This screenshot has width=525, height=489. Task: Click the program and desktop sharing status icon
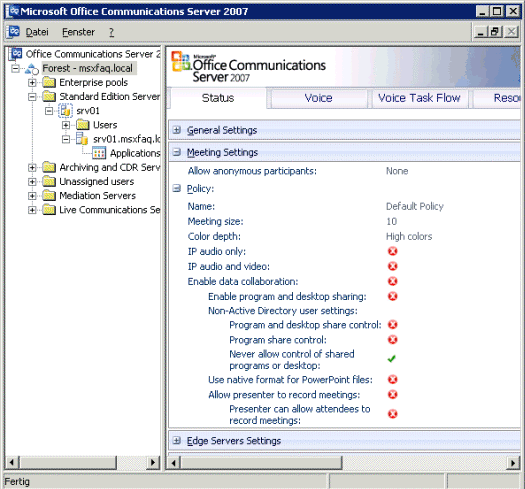pos(392,296)
